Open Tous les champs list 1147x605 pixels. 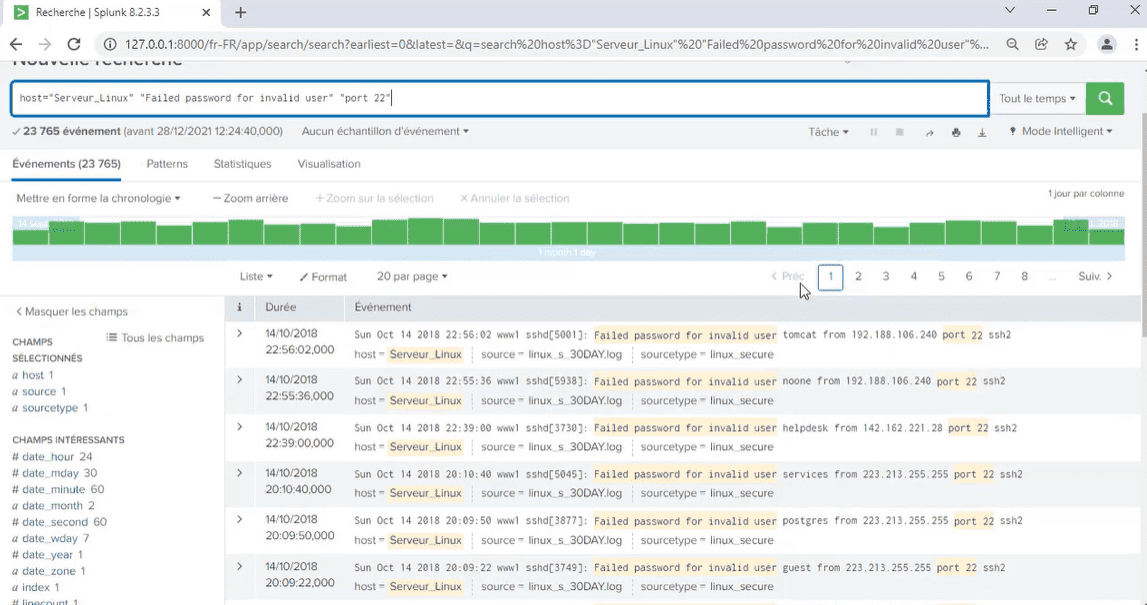(x=155, y=338)
